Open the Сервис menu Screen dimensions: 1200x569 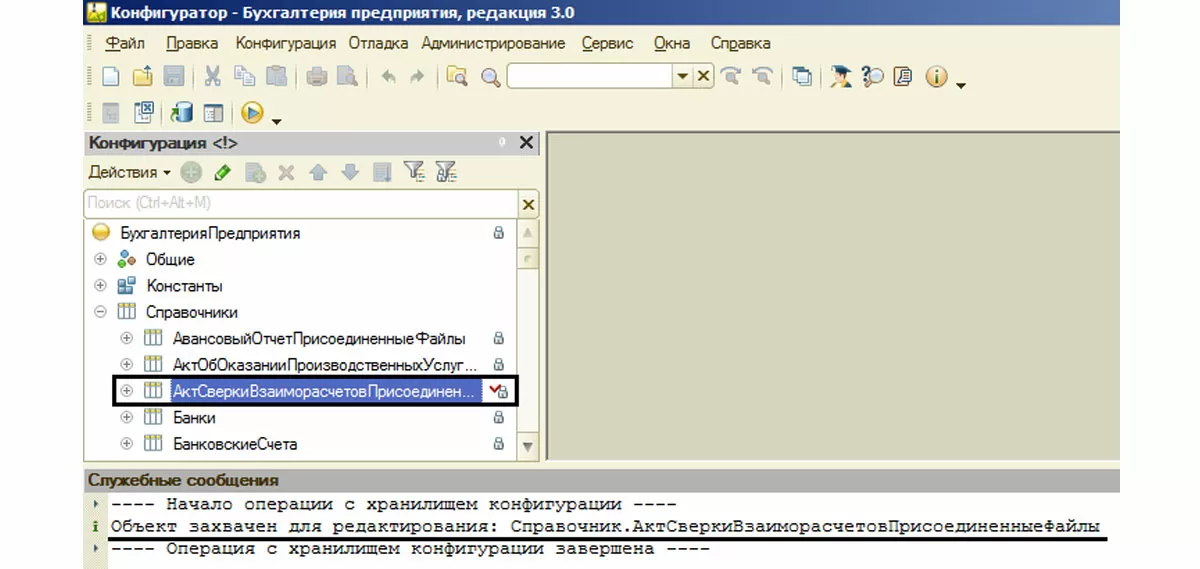pyautogui.click(x=607, y=43)
